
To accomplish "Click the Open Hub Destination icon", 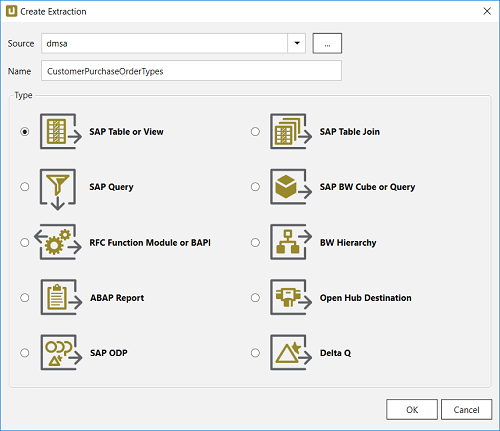I will click(291, 297).
